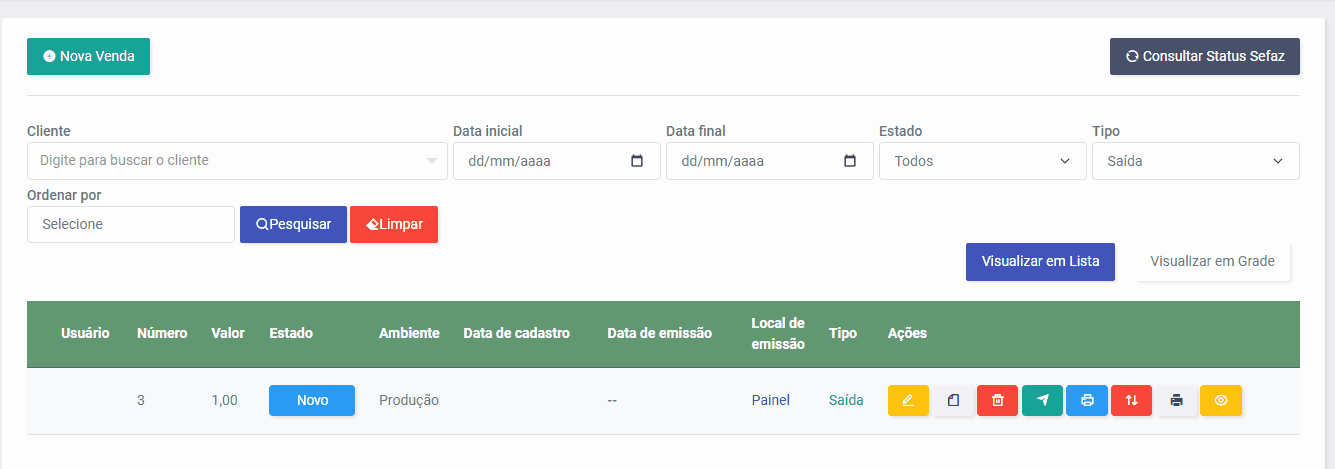Viewport: 1335px width, 469px height.
Task: Open the Tipo dropdown showing Saída
Action: pyautogui.click(x=1196, y=161)
